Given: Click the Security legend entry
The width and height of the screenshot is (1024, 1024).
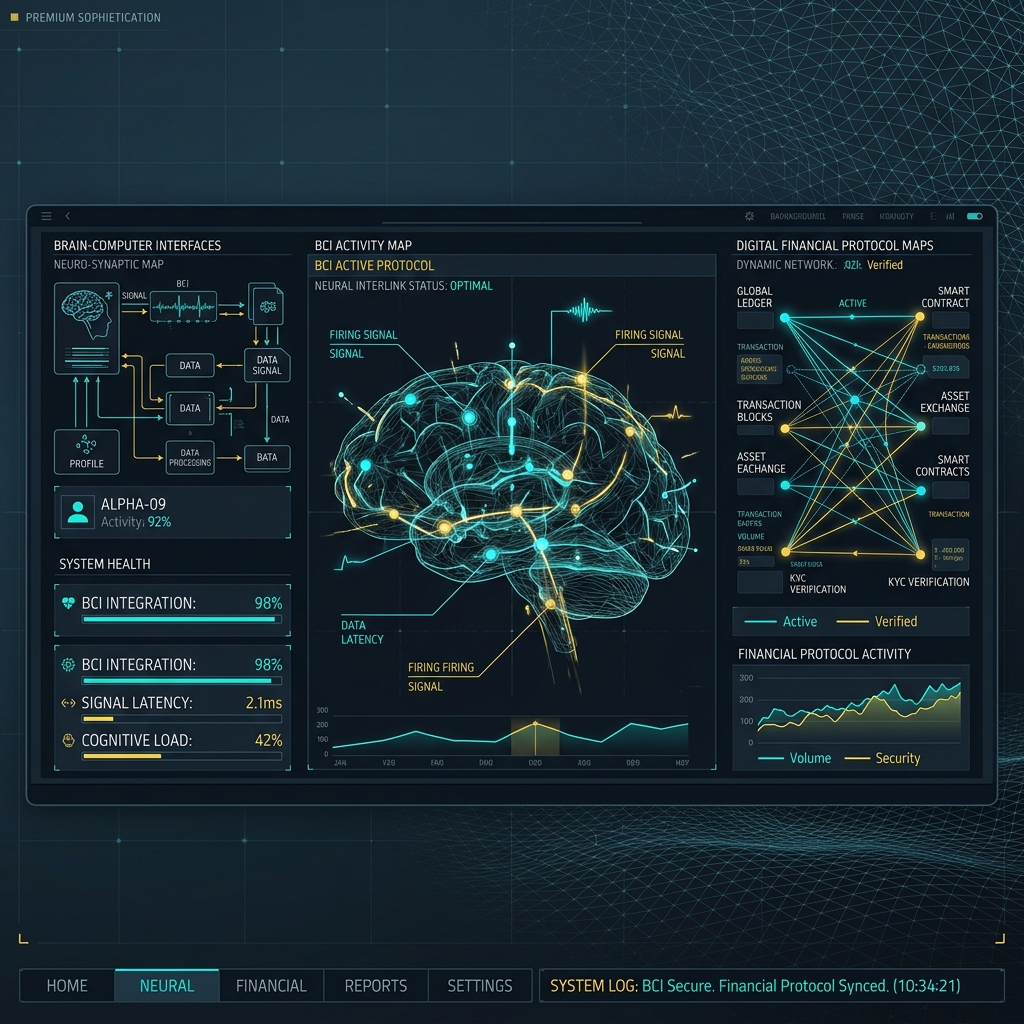Looking at the screenshot, I should pos(882,758).
